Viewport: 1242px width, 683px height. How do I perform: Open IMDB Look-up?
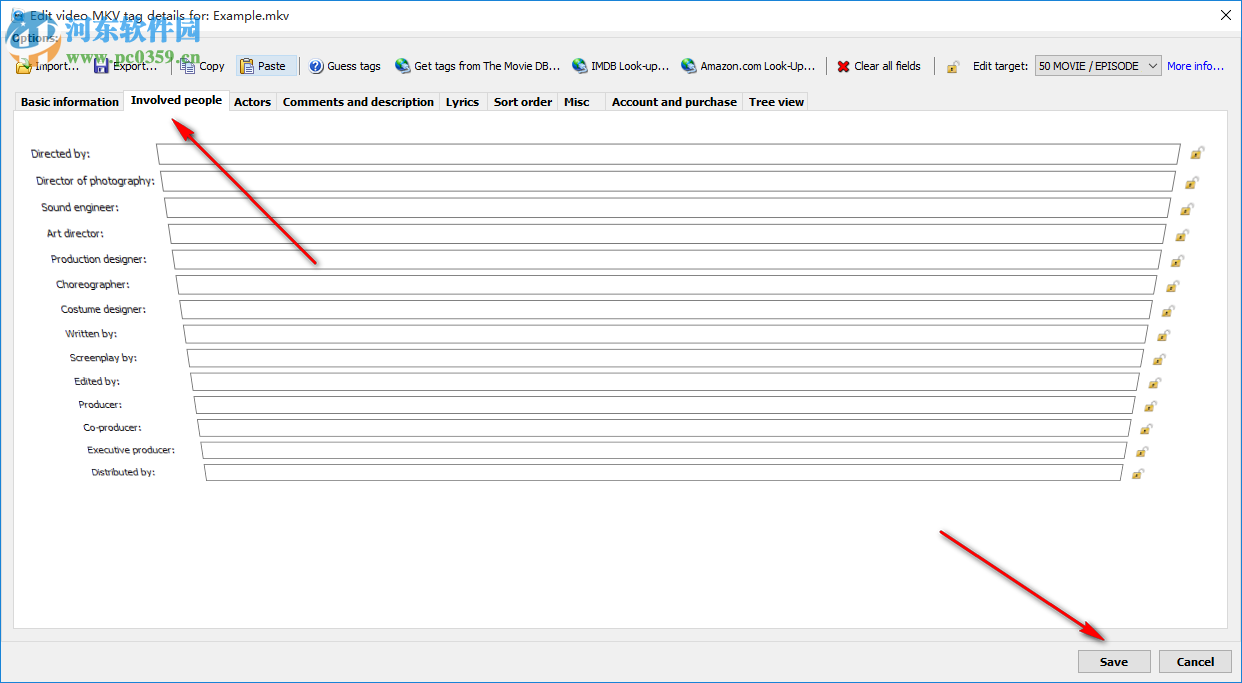click(621, 66)
